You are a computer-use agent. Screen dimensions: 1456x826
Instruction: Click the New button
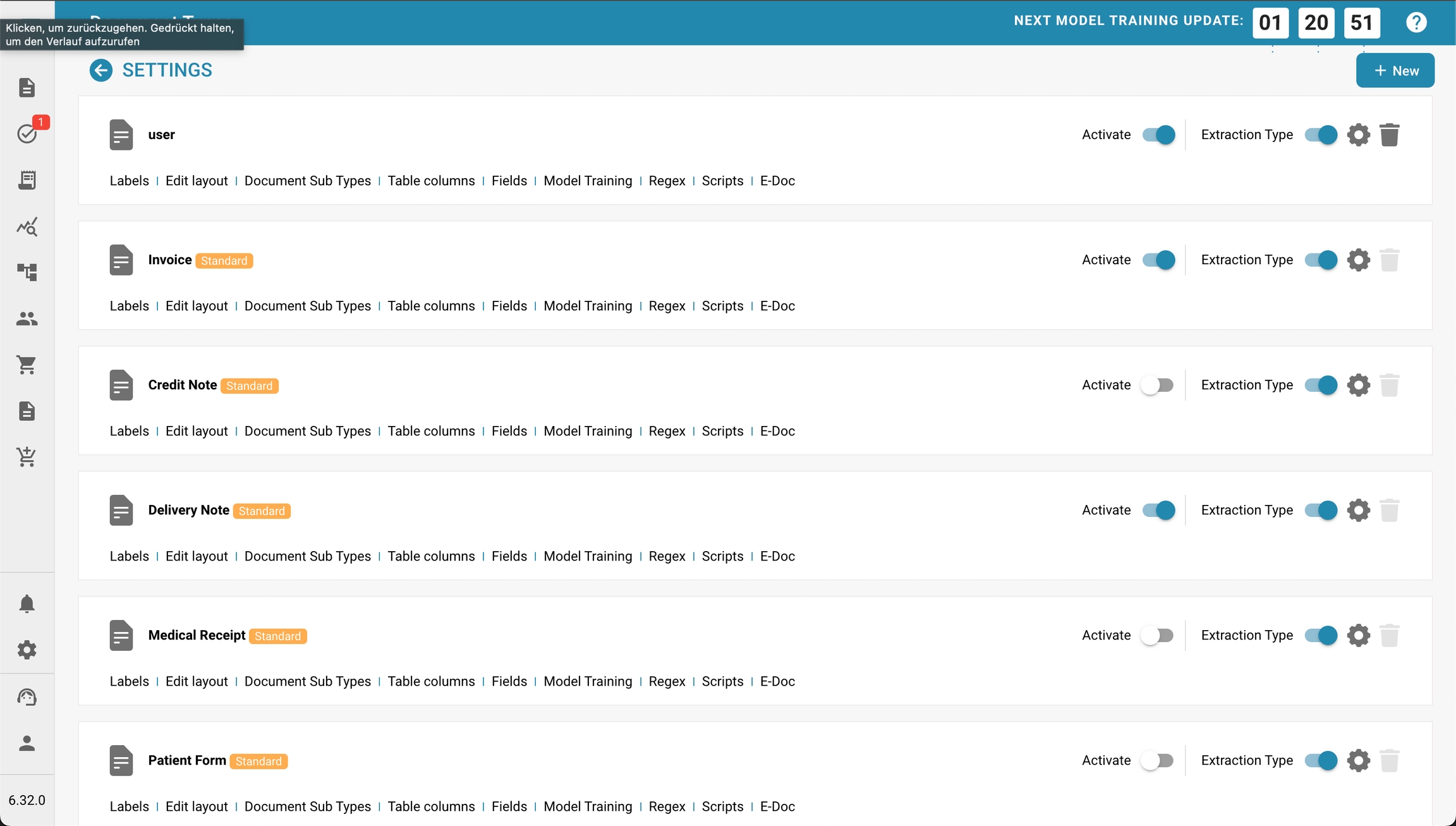(1395, 71)
